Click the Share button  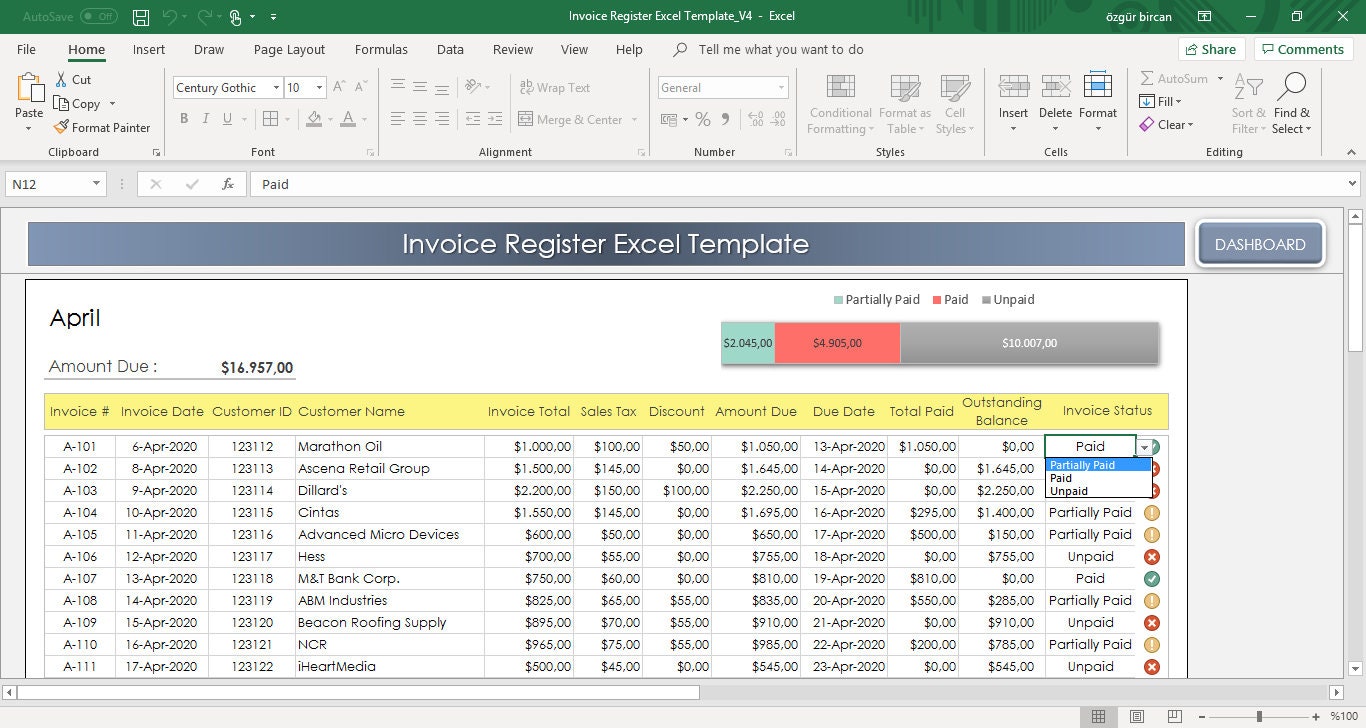(1211, 48)
